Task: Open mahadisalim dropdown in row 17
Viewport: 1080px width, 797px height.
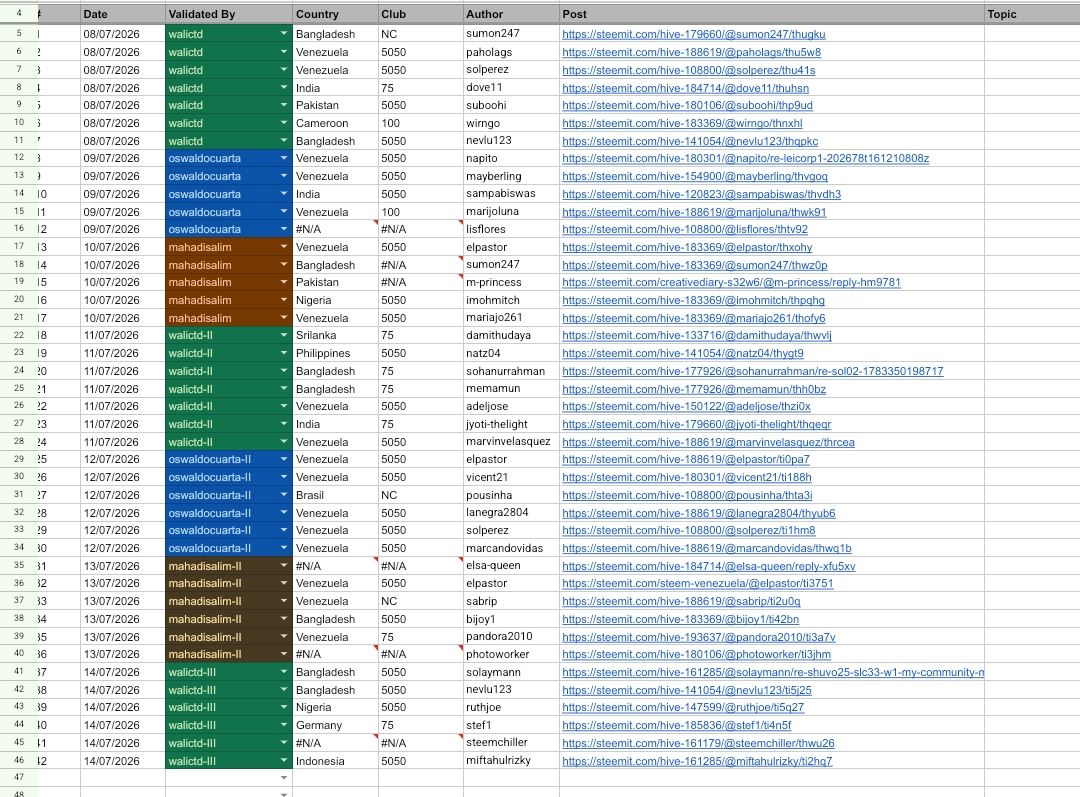Action: click(284, 247)
